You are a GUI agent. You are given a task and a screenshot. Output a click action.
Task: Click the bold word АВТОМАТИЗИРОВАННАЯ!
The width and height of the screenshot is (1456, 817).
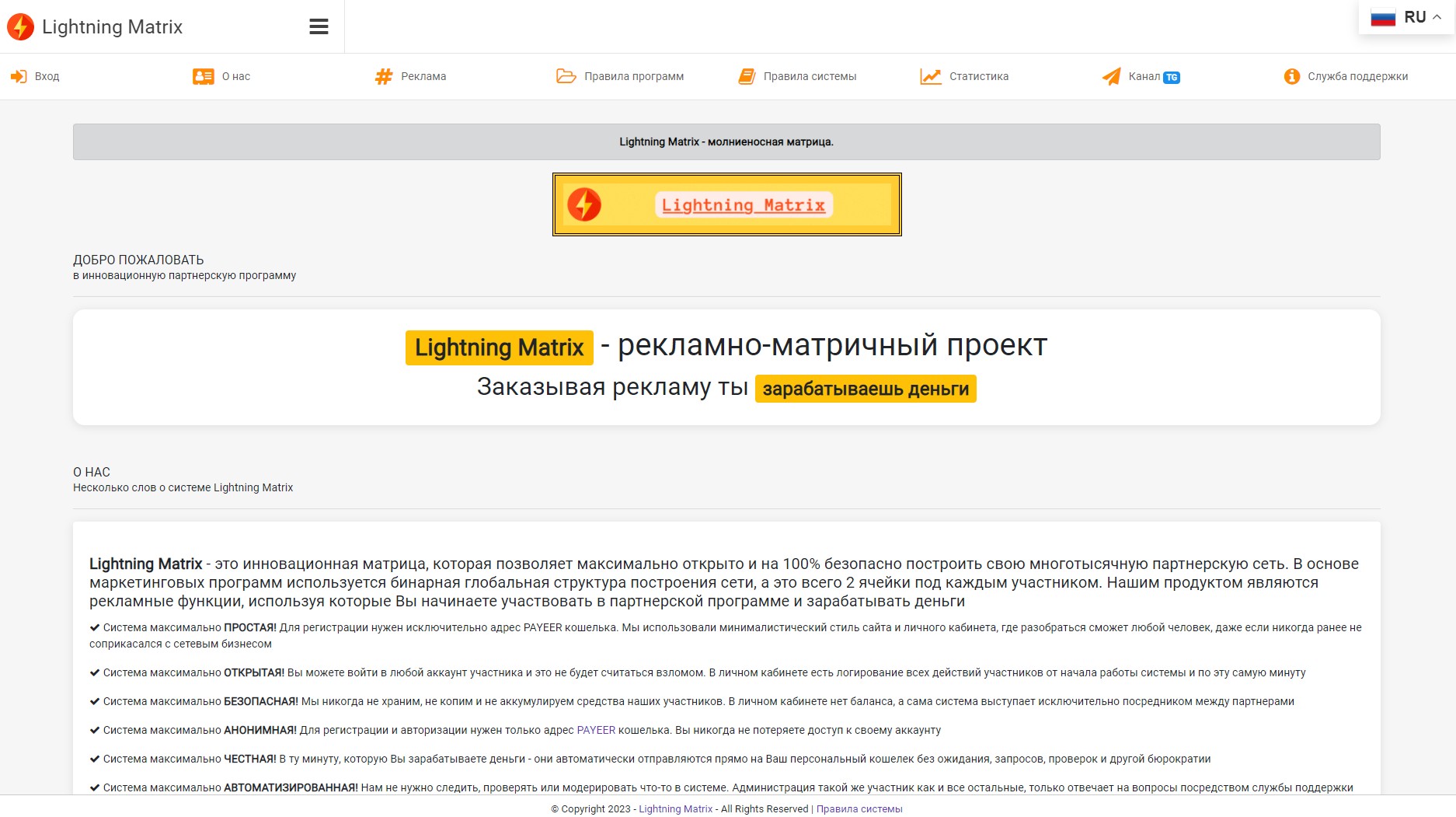click(291, 787)
